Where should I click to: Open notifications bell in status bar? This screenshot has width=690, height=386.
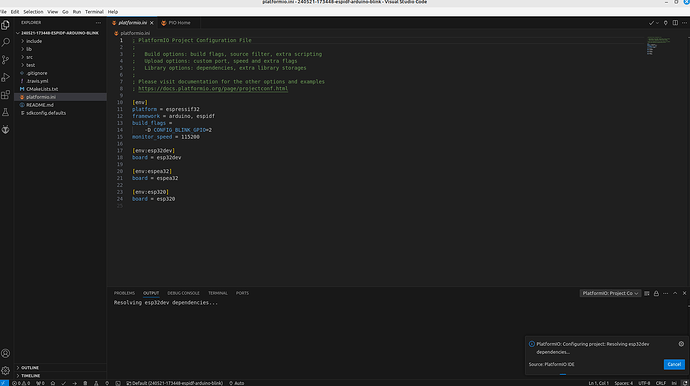(x=685, y=383)
